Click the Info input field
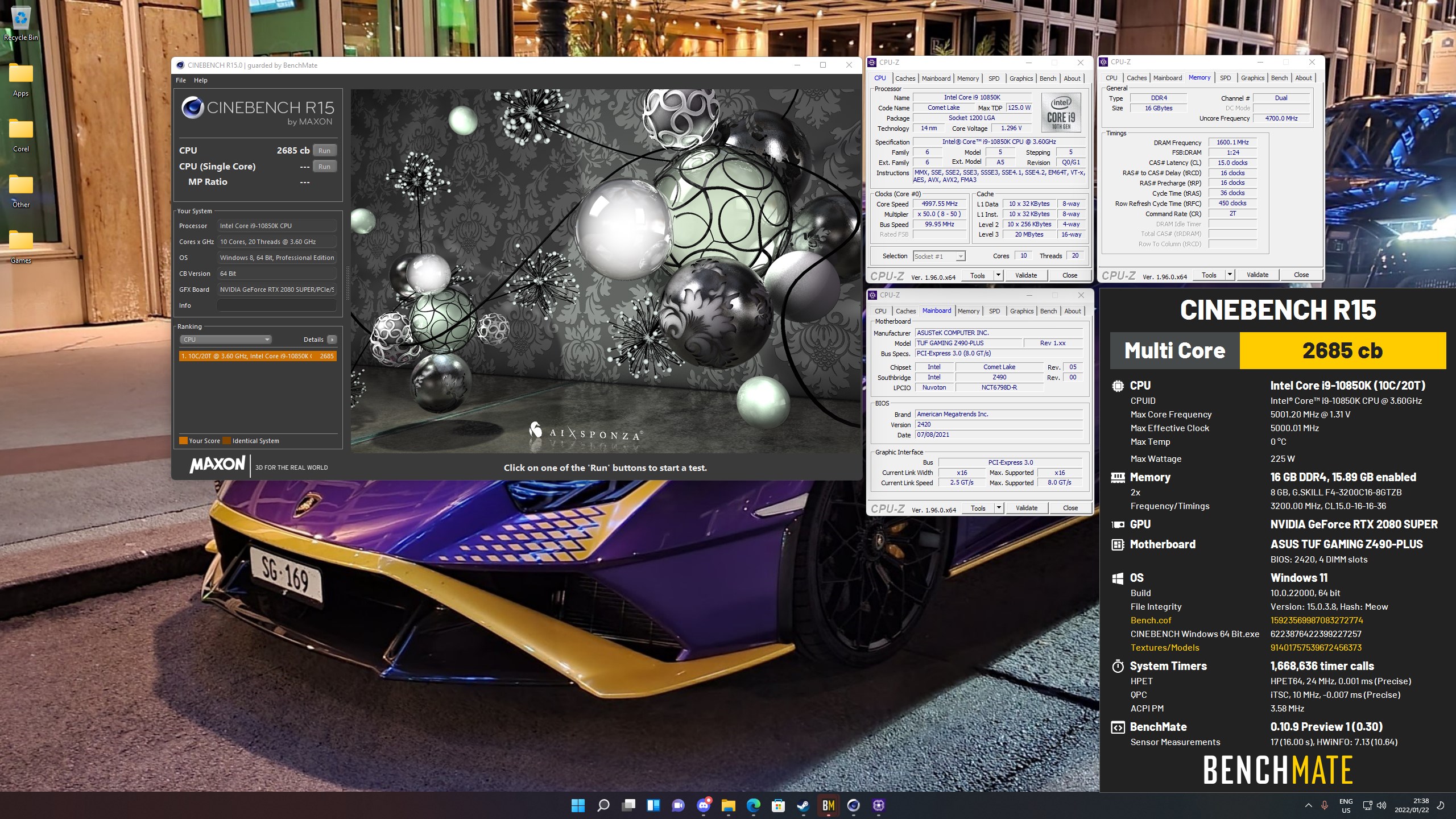The height and width of the screenshot is (819, 1456). coord(277,305)
